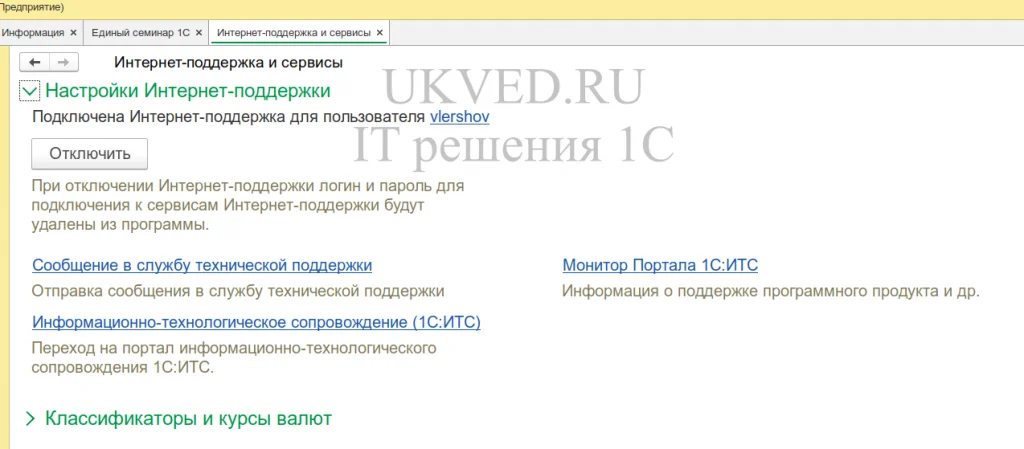Click the Подключена Интернет-поддержка status text
The image size is (1024, 449).
[x=229, y=117]
